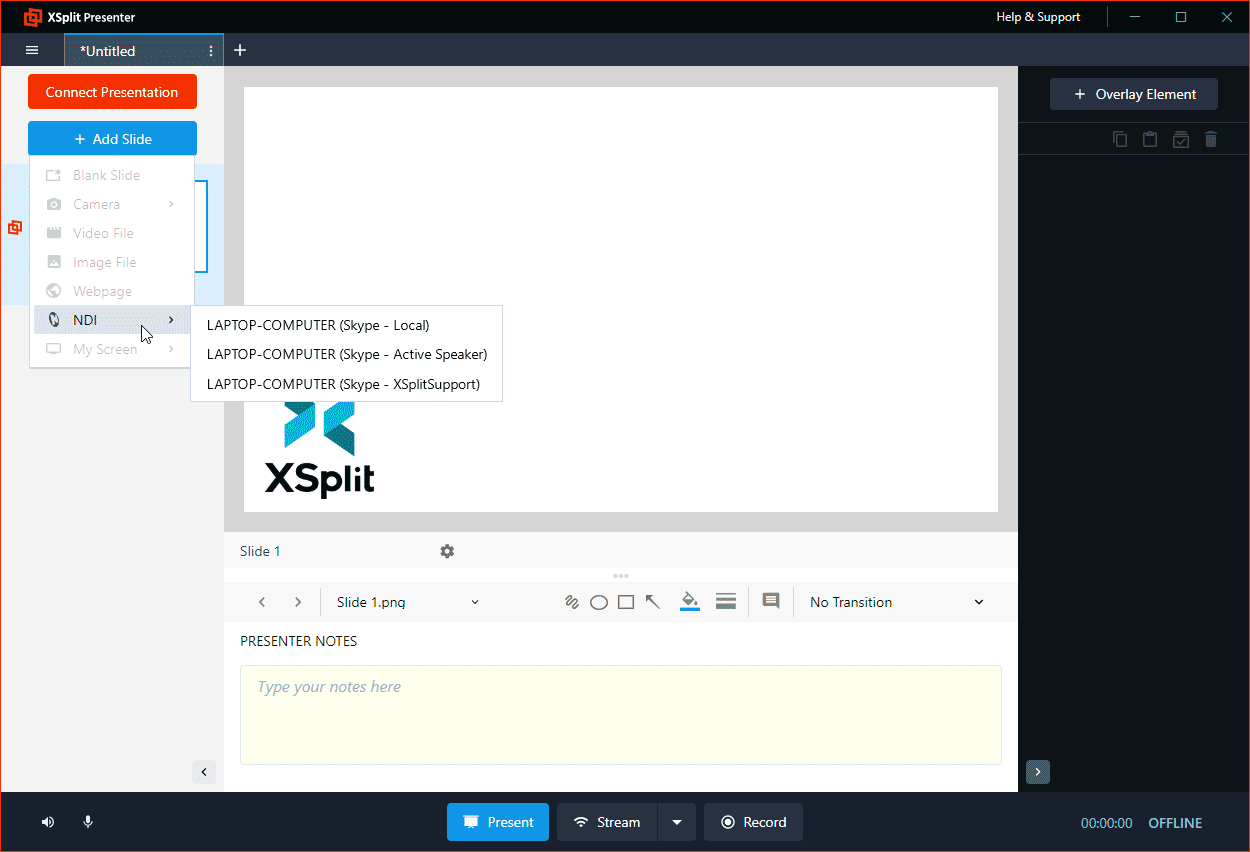This screenshot has height=852, width=1250.
Task: Go to the next slide
Action: (x=298, y=602)
